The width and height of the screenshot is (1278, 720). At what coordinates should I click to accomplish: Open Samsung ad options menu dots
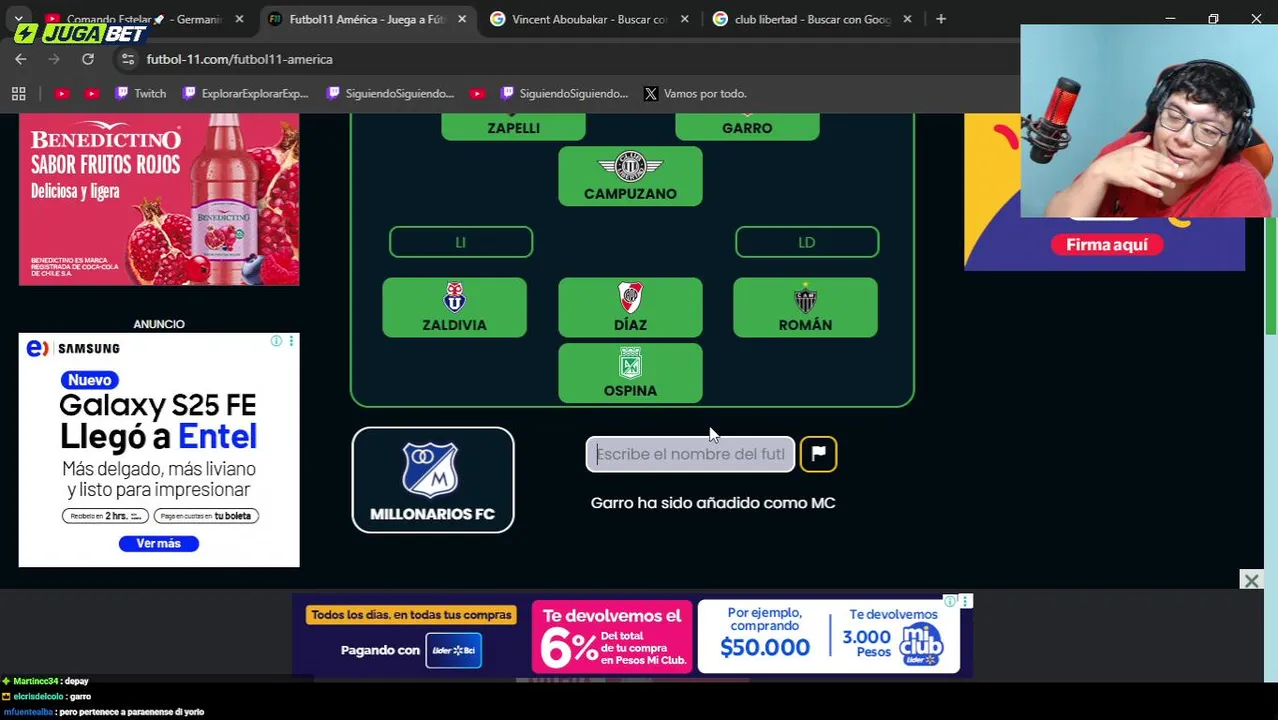coord(291,342)
